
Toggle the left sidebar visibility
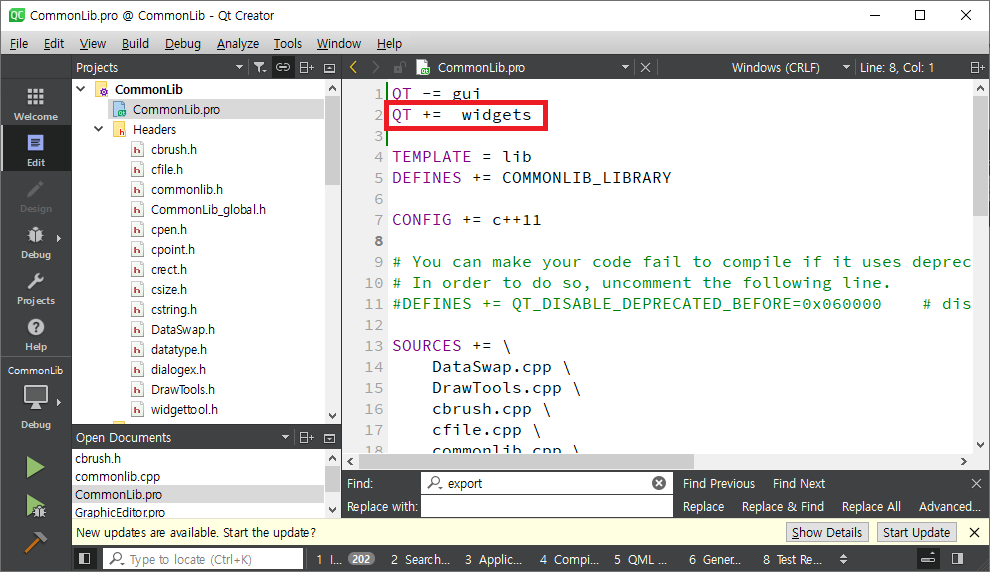(84, 559)
